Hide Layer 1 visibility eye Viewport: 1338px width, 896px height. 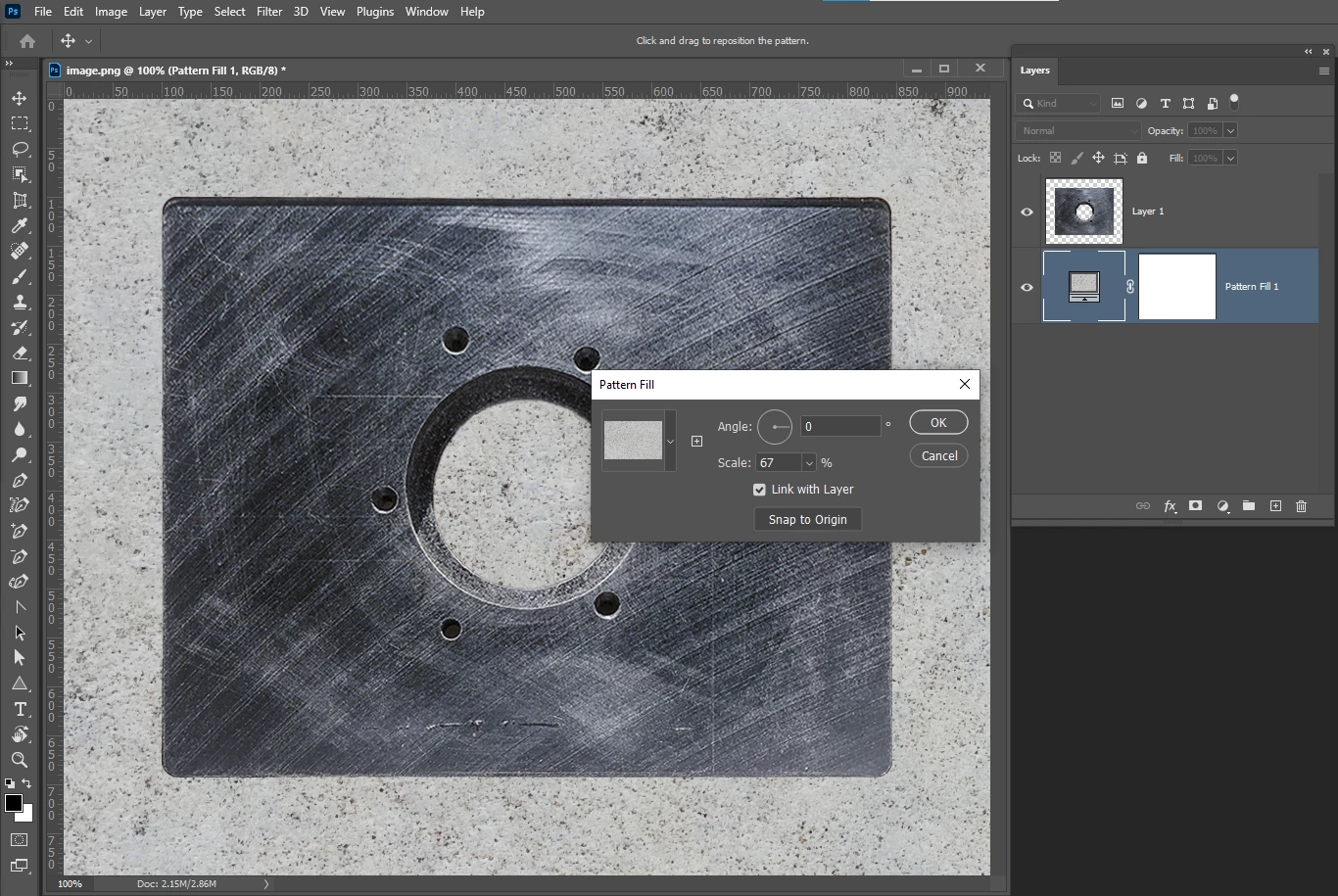point(1027,212)
